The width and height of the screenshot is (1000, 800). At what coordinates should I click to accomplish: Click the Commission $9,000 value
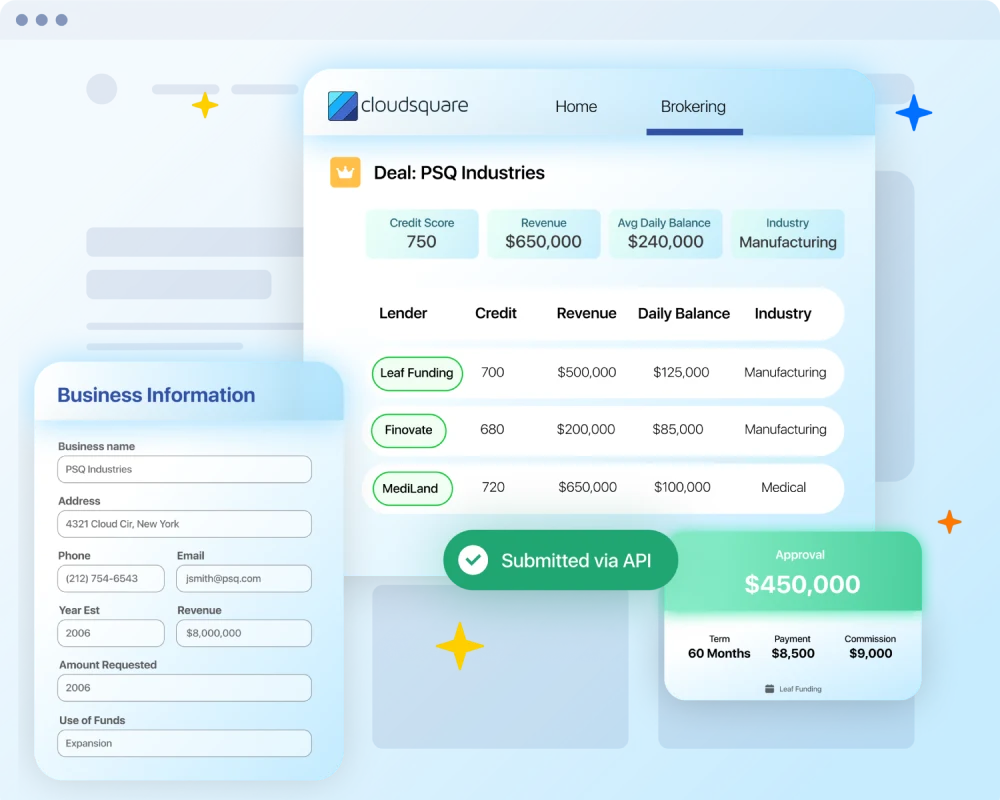click(x=871, y=653)
